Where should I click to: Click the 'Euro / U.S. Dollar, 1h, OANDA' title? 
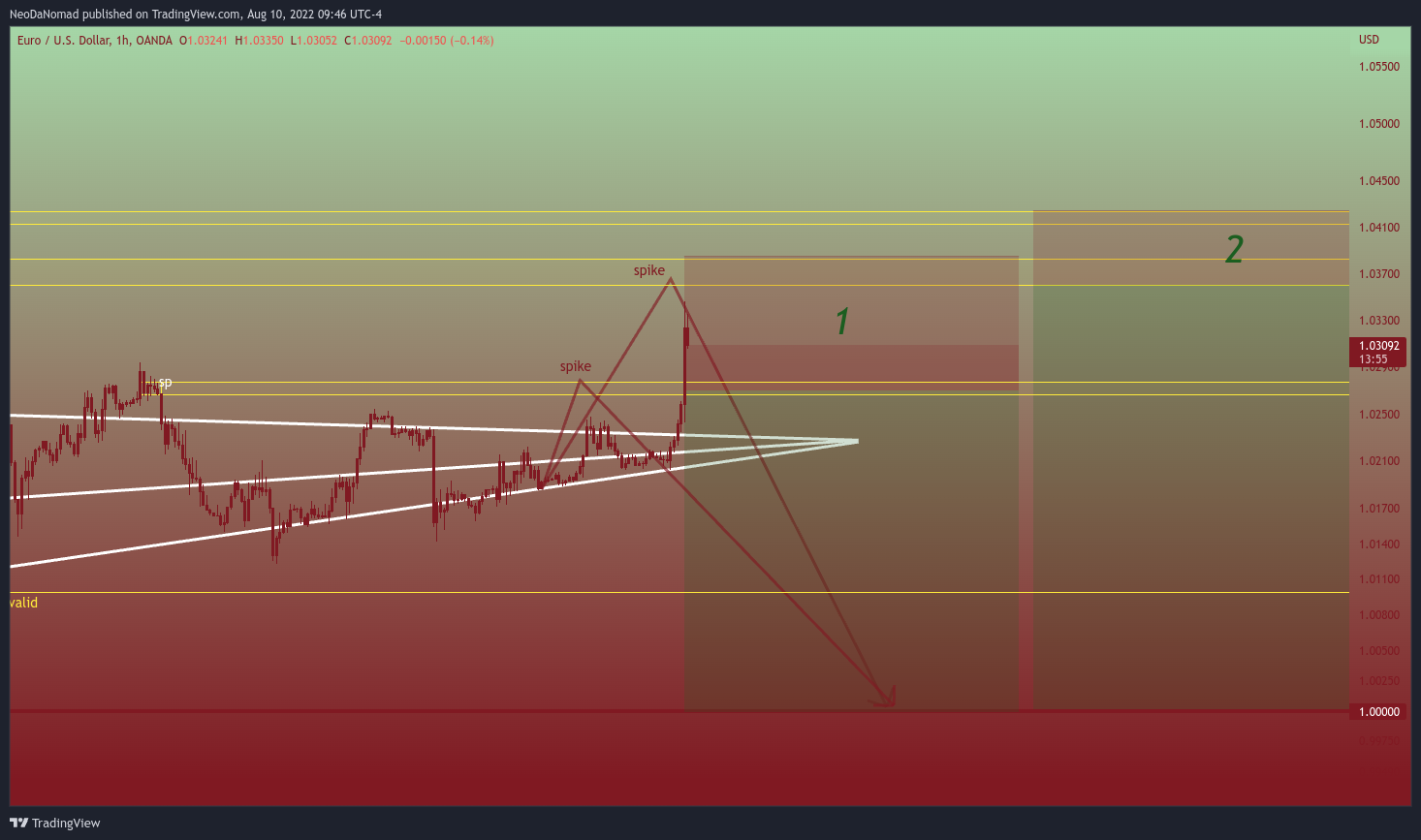point(95,41)
